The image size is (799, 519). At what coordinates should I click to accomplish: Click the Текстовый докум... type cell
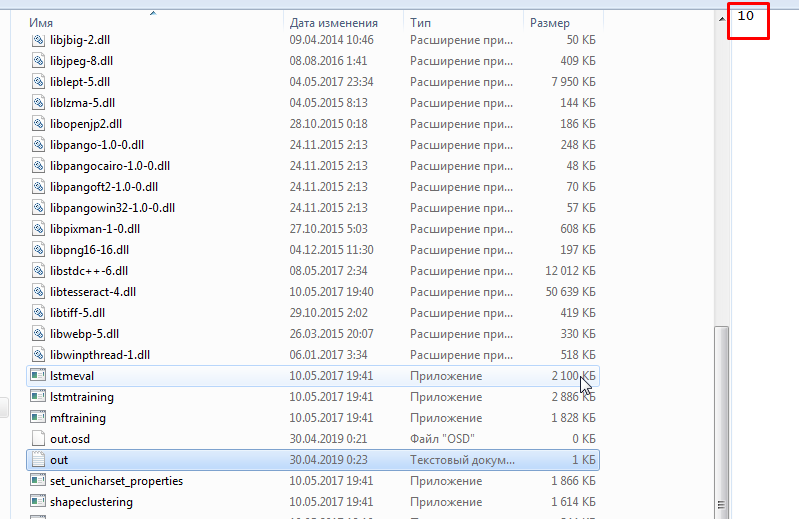pos(462,459)
